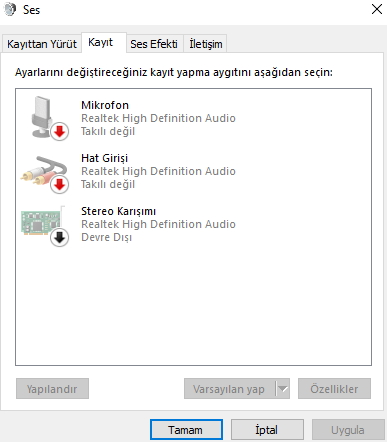Open the Varsayılan yap dropdown arrow
Viewport: 387px width, 444px height.
point(283,389)
